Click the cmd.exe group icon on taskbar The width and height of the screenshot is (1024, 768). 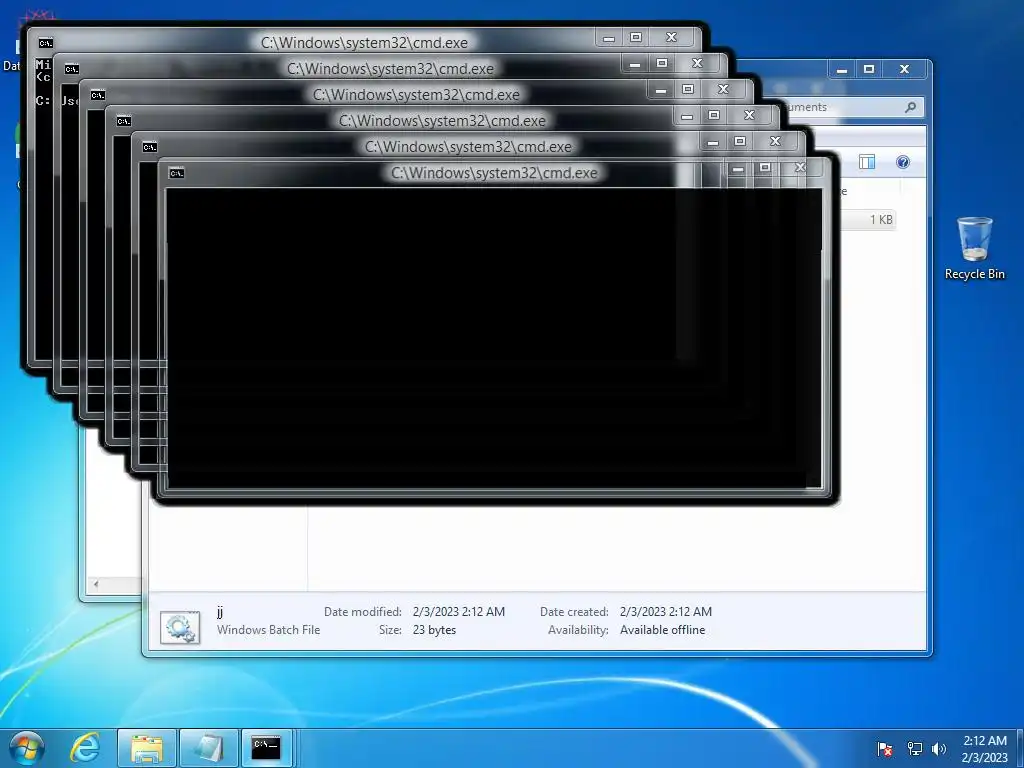click(266, 748)
